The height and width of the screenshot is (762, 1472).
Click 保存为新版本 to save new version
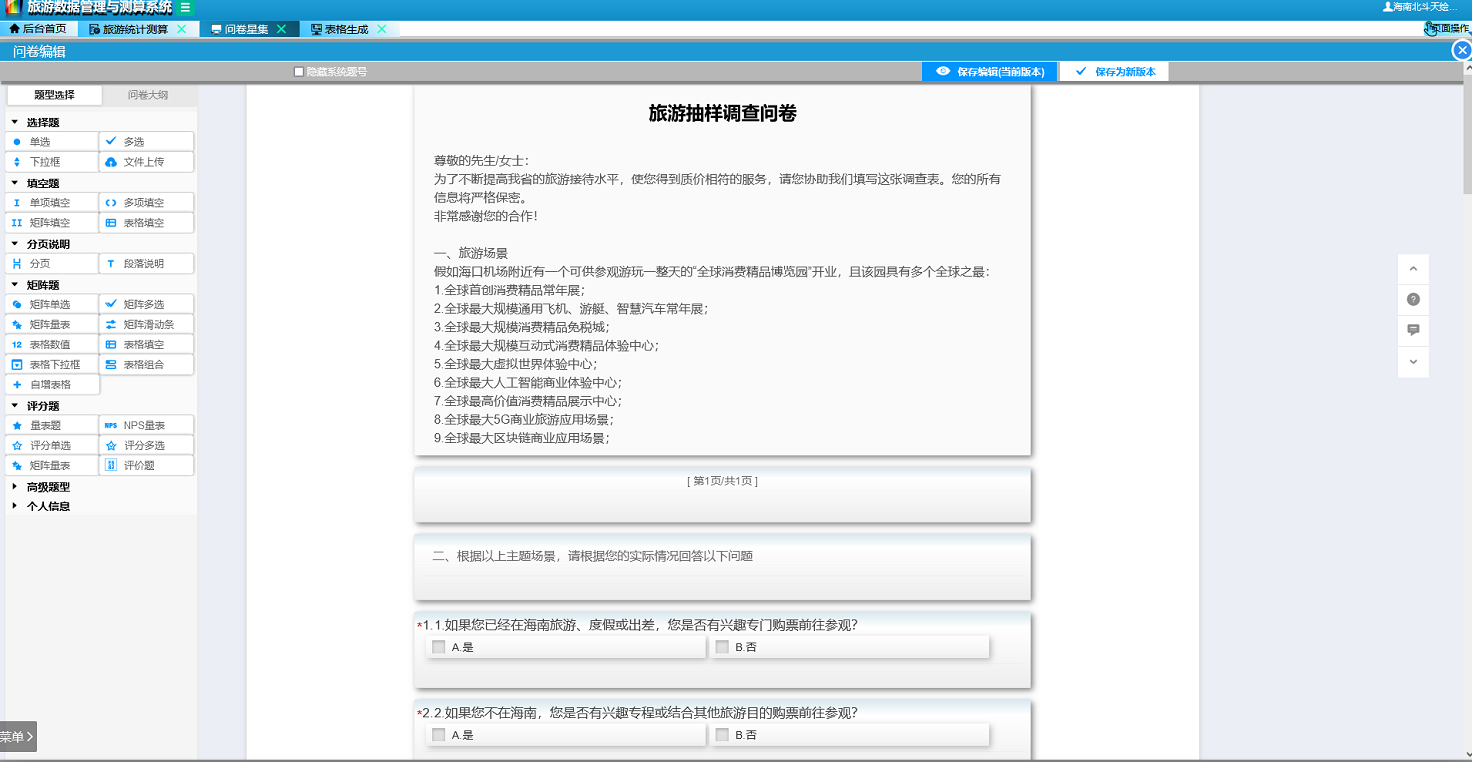[1113, 71]
